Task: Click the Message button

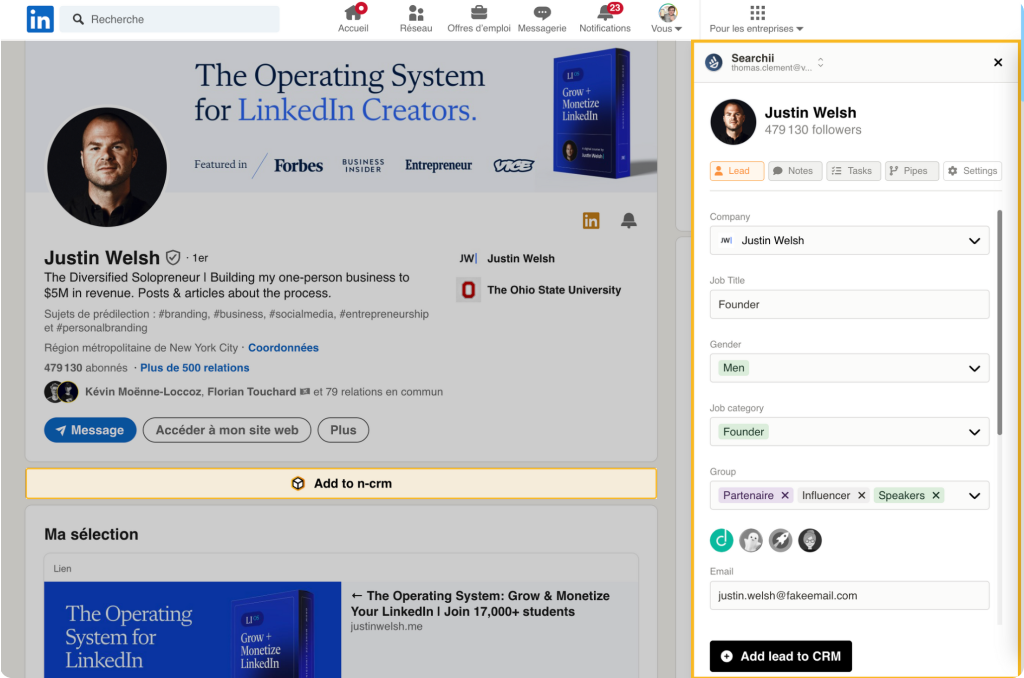Action: point(90,430)
